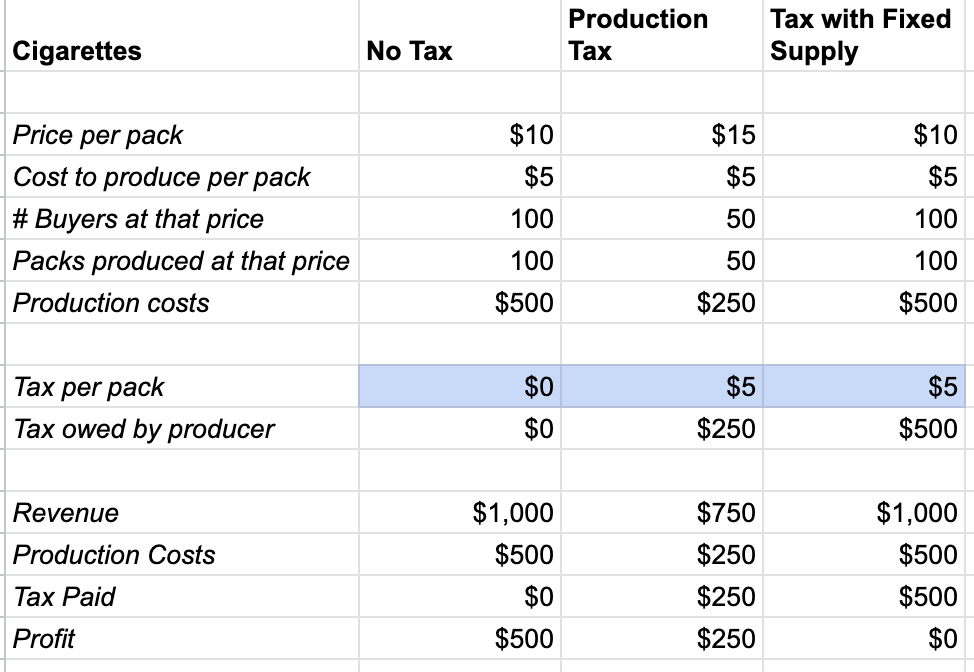
Task: Click # Buyers value under No Tax
Action: [460, 219]
